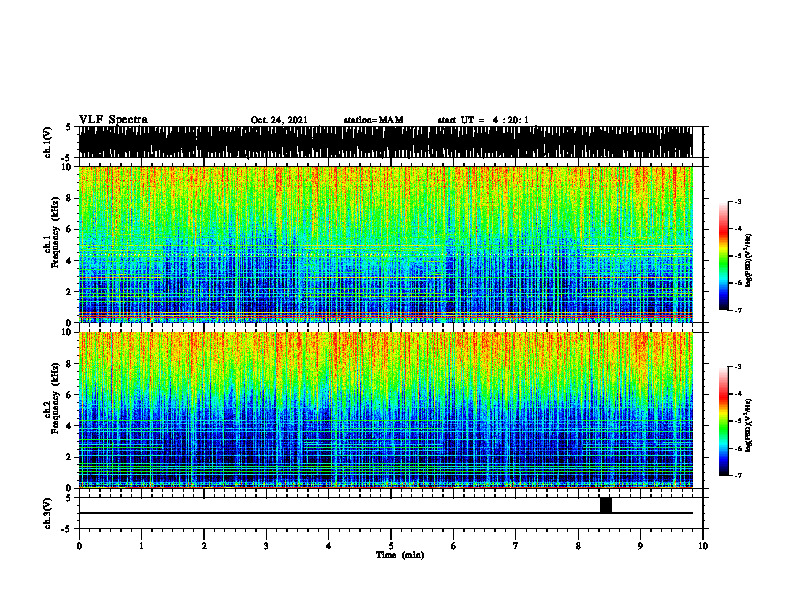Click the Time axis tick label "7"

(x=516, y=546)
